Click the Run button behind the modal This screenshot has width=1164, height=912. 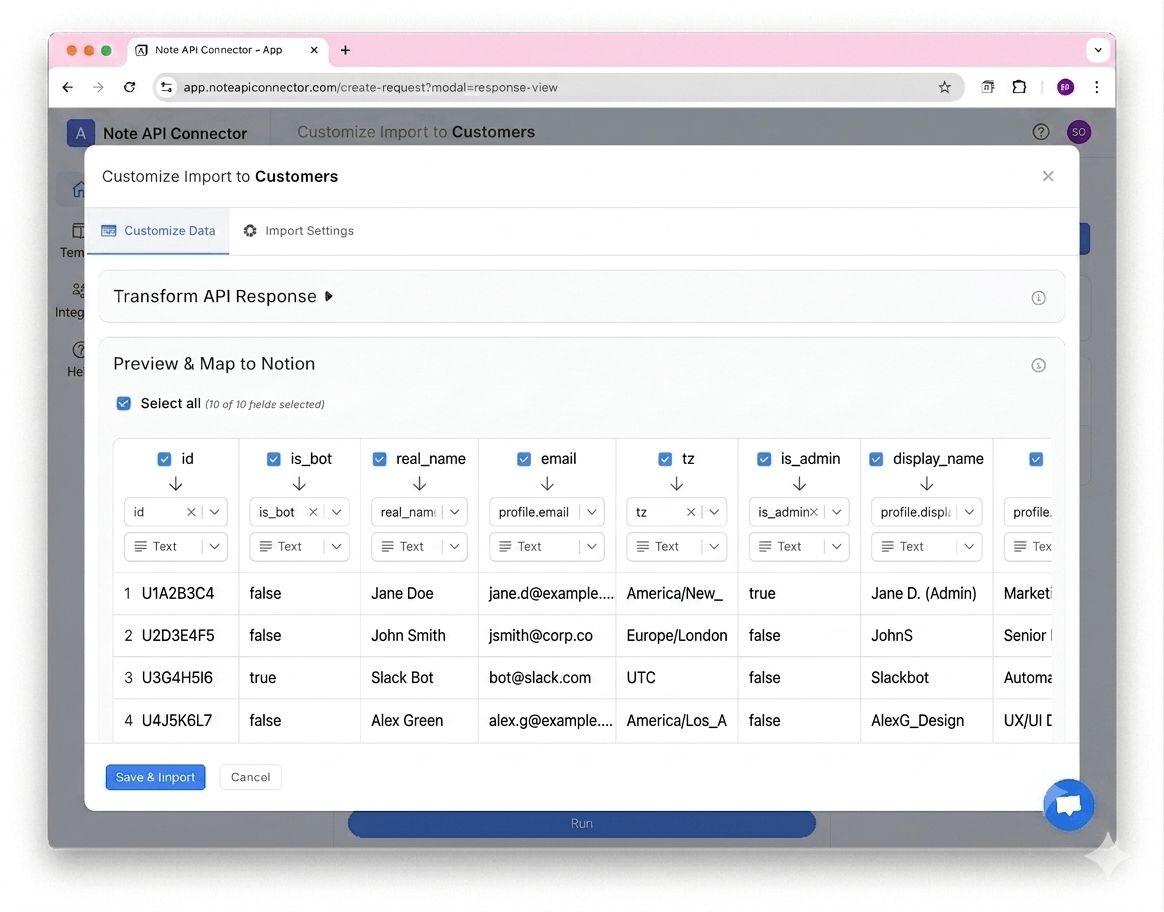(x=582, y=824)
